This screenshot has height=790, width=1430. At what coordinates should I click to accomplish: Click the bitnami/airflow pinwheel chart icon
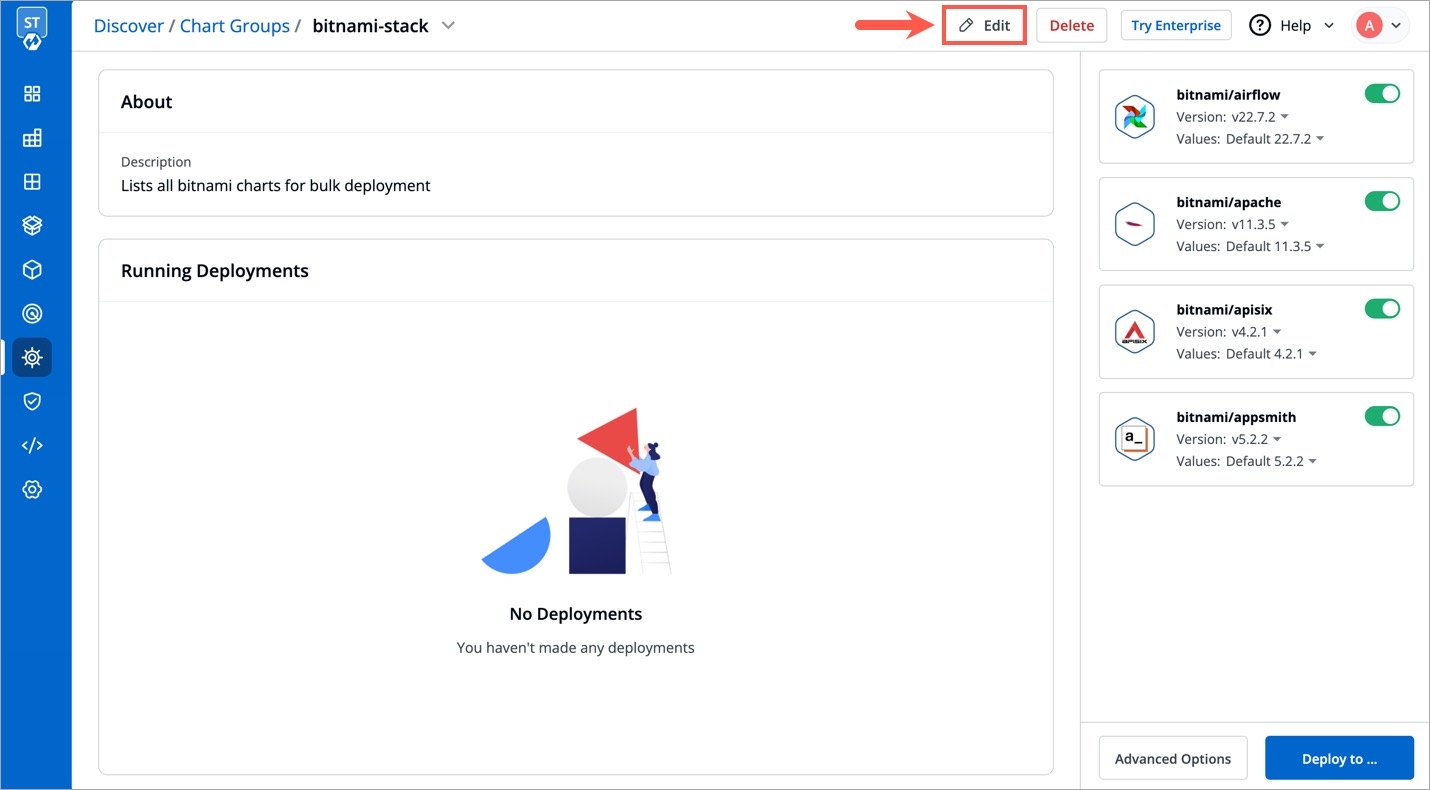[x=1135, y=117]
